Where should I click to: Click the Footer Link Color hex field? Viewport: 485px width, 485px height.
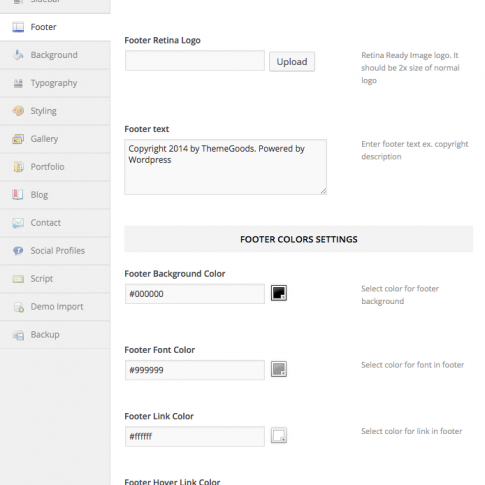[x=195, y=436]
